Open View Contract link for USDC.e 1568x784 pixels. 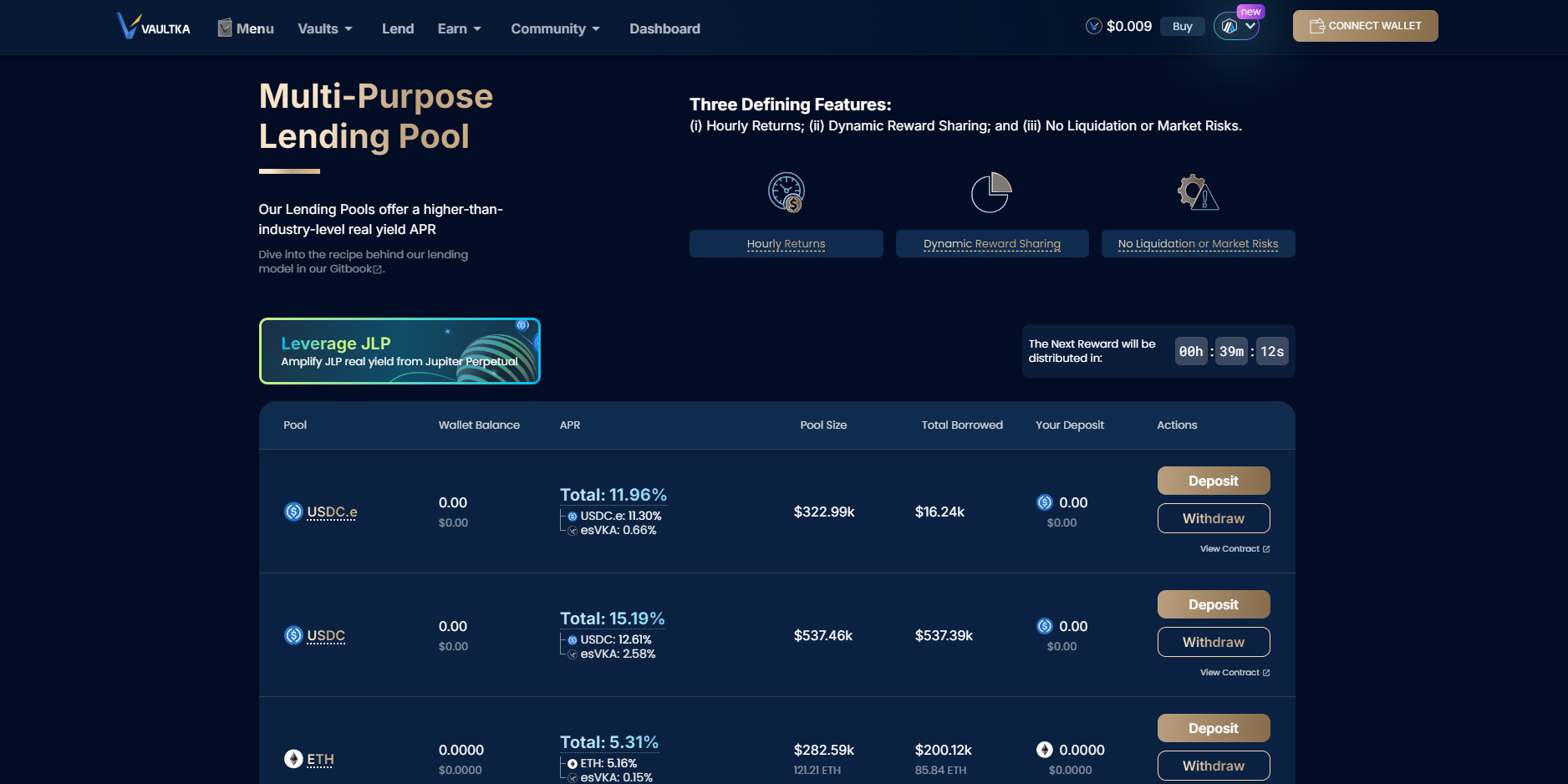coord(1235,549)
